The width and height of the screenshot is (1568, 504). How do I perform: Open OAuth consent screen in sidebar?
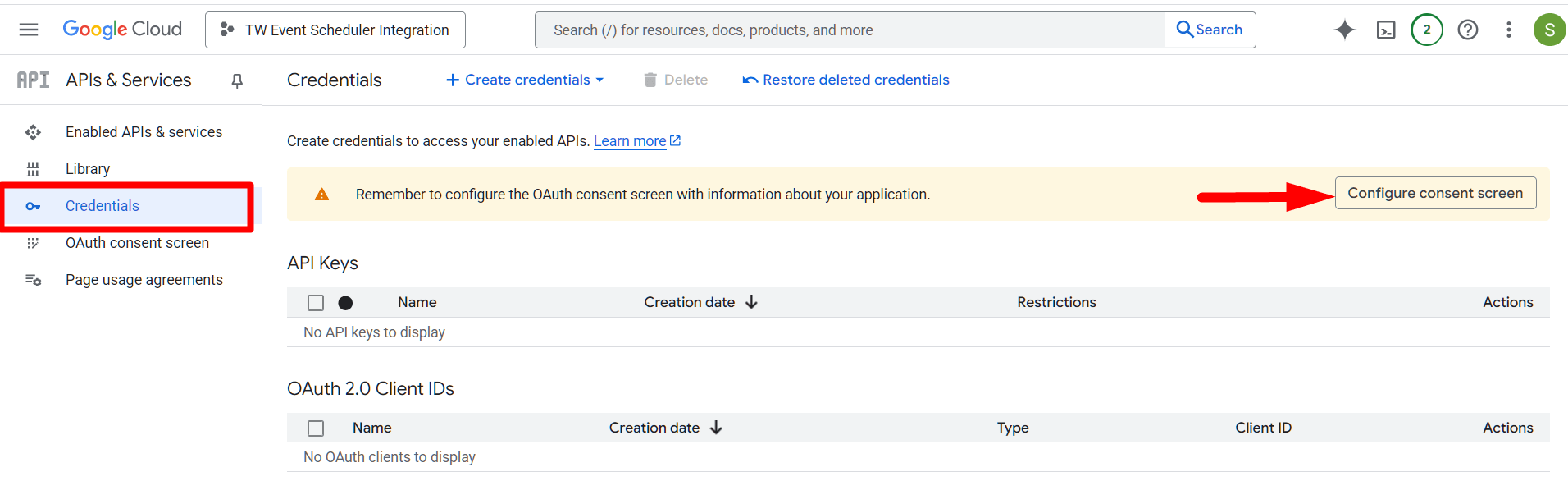click(137, 243)
